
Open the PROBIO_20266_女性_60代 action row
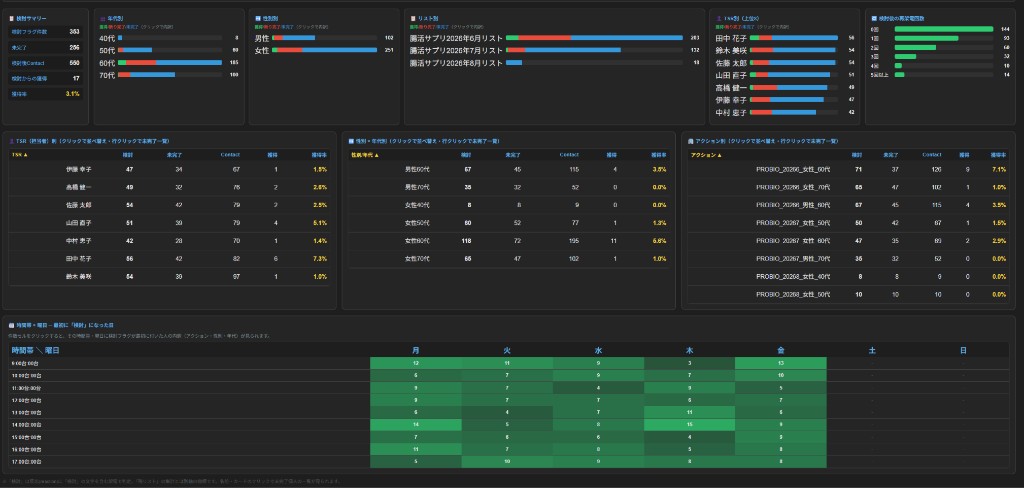[x=848, y=169]
